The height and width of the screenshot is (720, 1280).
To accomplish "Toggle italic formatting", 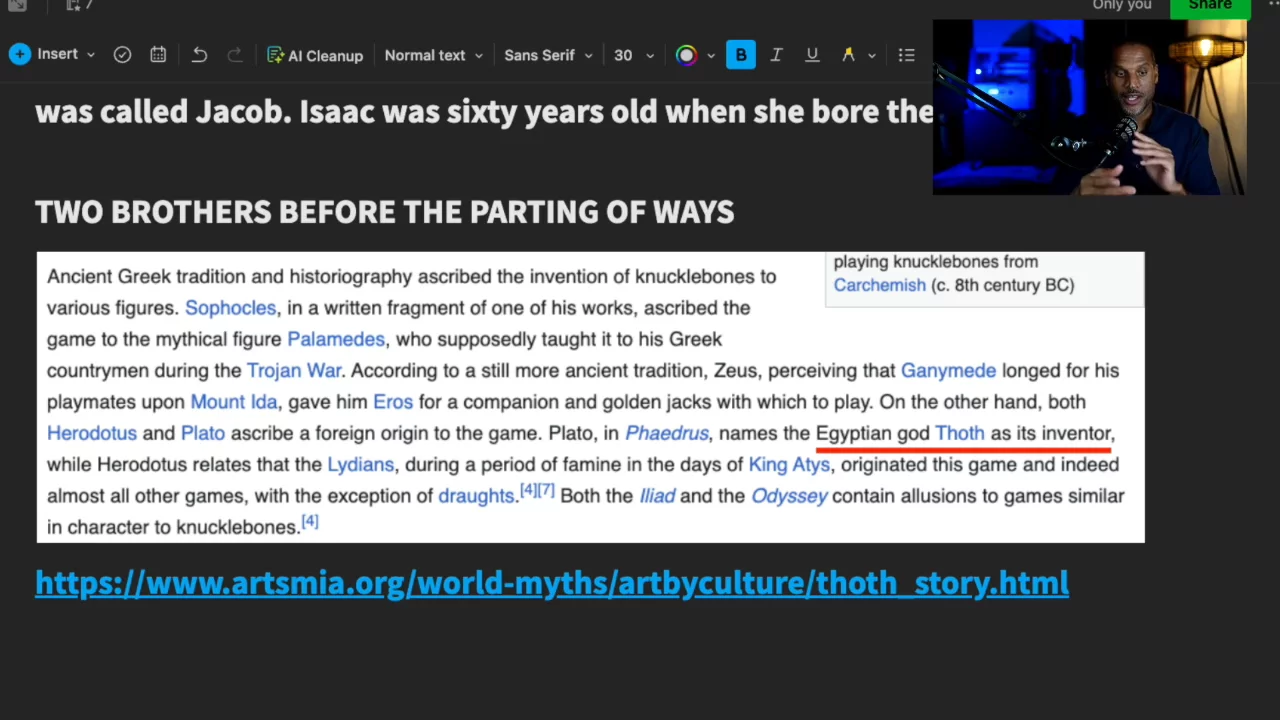I will pyautogui.click(x=776, y=55).
